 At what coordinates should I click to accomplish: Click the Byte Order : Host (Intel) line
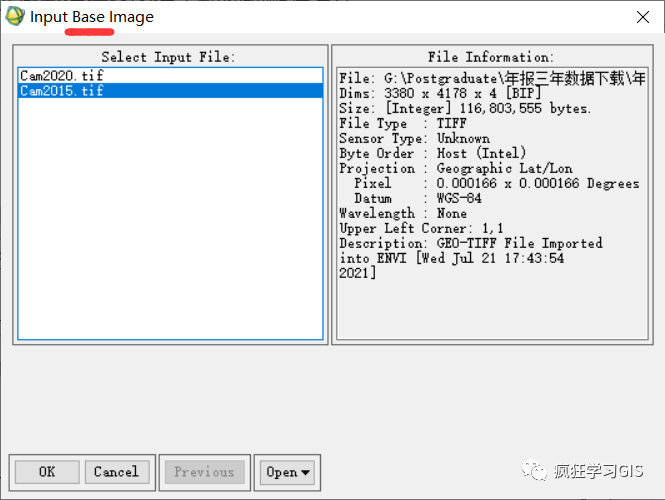pyautogui.click(x=432, y=154)
